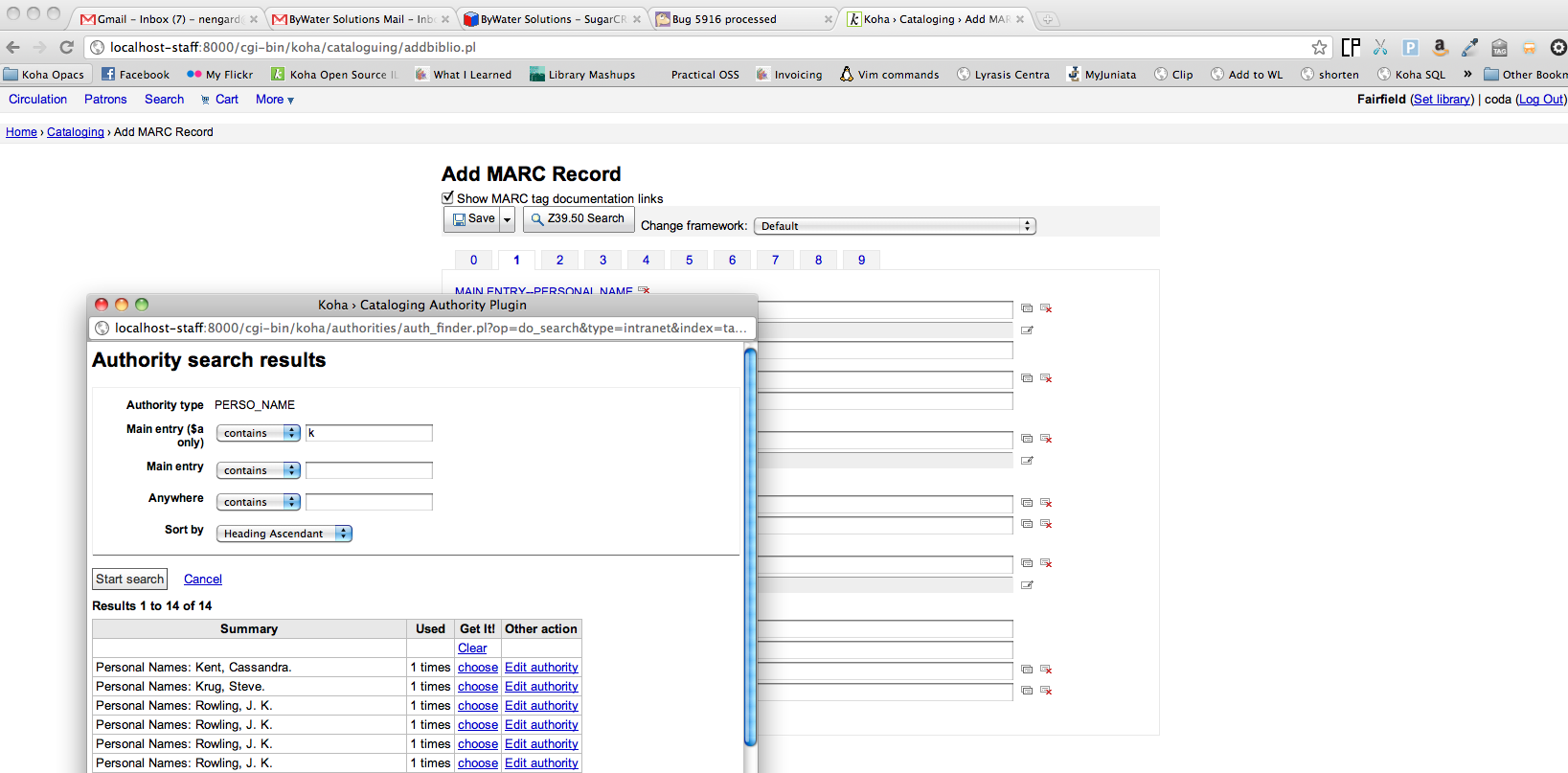Screen dimensions: 1568x773
Task: Click the Main entry ($a only) text field
Action: [369, 433]
